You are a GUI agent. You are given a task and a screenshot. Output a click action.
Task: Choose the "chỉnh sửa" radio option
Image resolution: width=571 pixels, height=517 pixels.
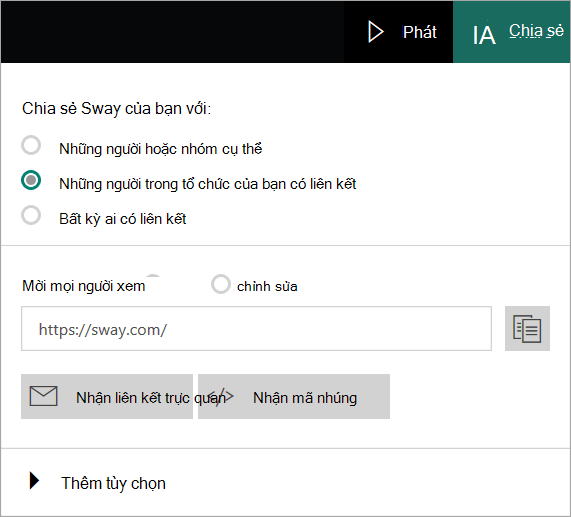point(221,284)
